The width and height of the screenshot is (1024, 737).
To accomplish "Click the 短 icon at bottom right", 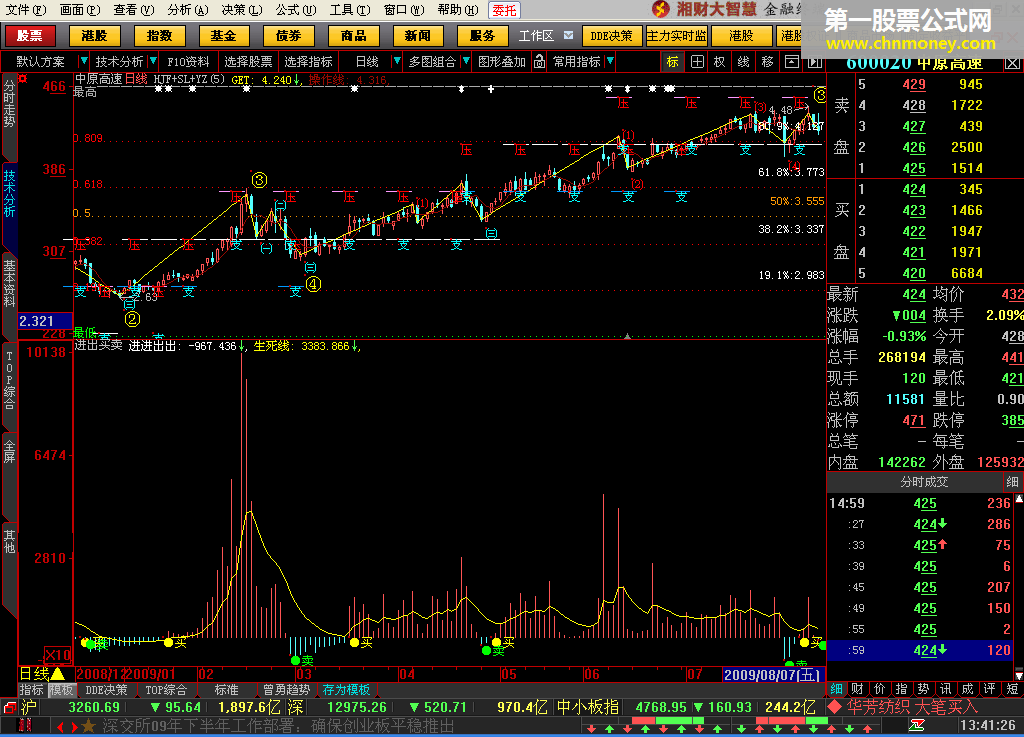I will (x=1012, y=689).
